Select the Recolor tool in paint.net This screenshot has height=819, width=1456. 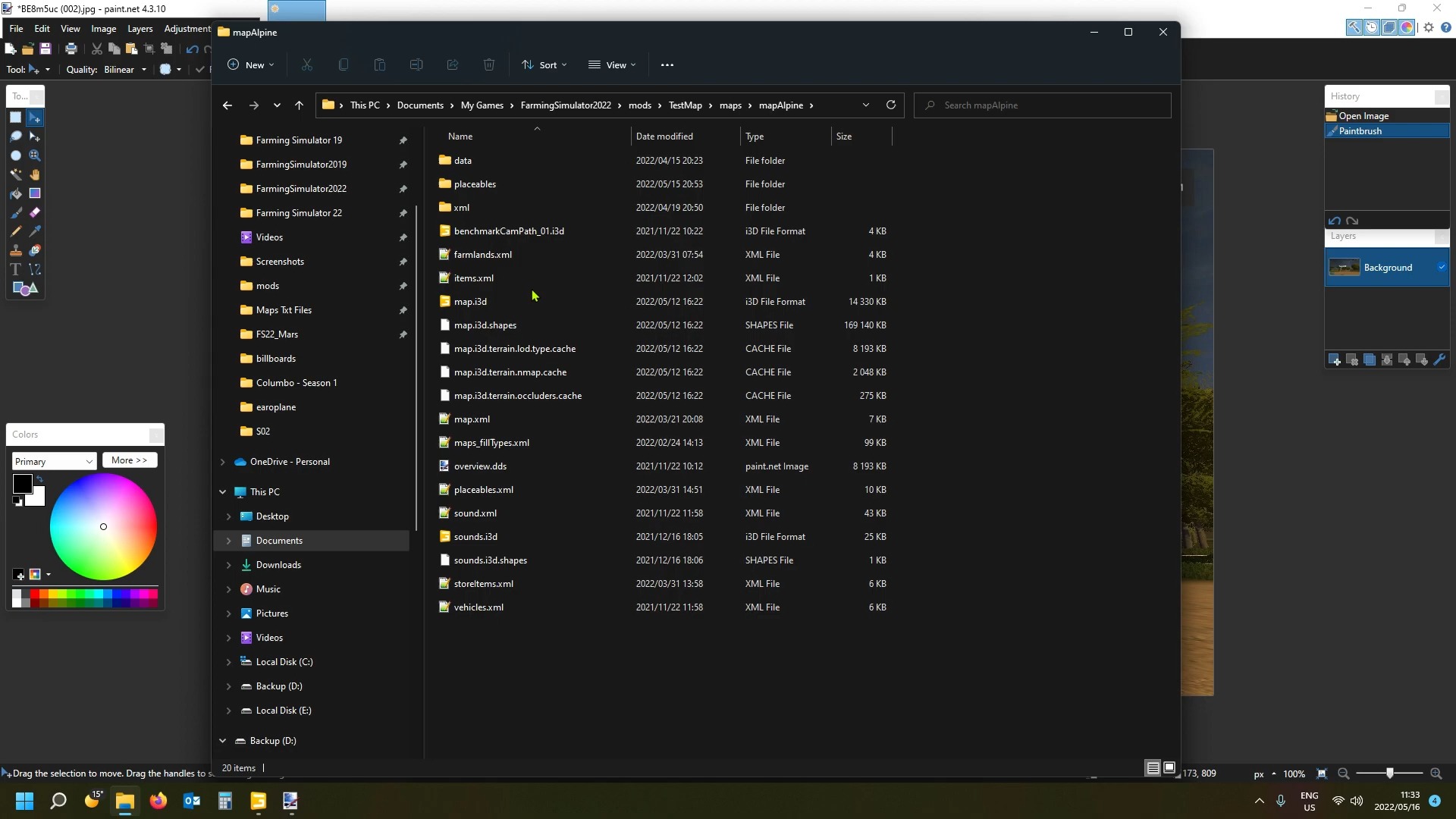34,250
